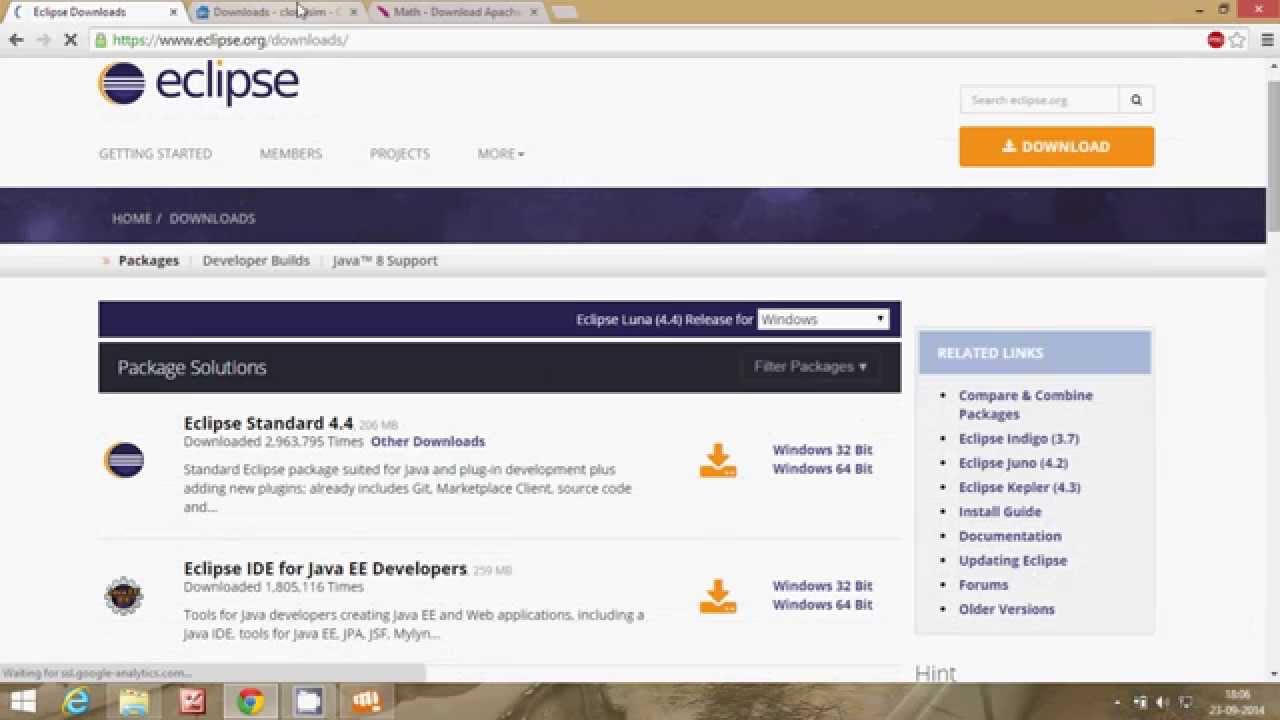Switch to the Downloads cloudsim tab
Screen dimensions: 1280x720
coord(276,12)
